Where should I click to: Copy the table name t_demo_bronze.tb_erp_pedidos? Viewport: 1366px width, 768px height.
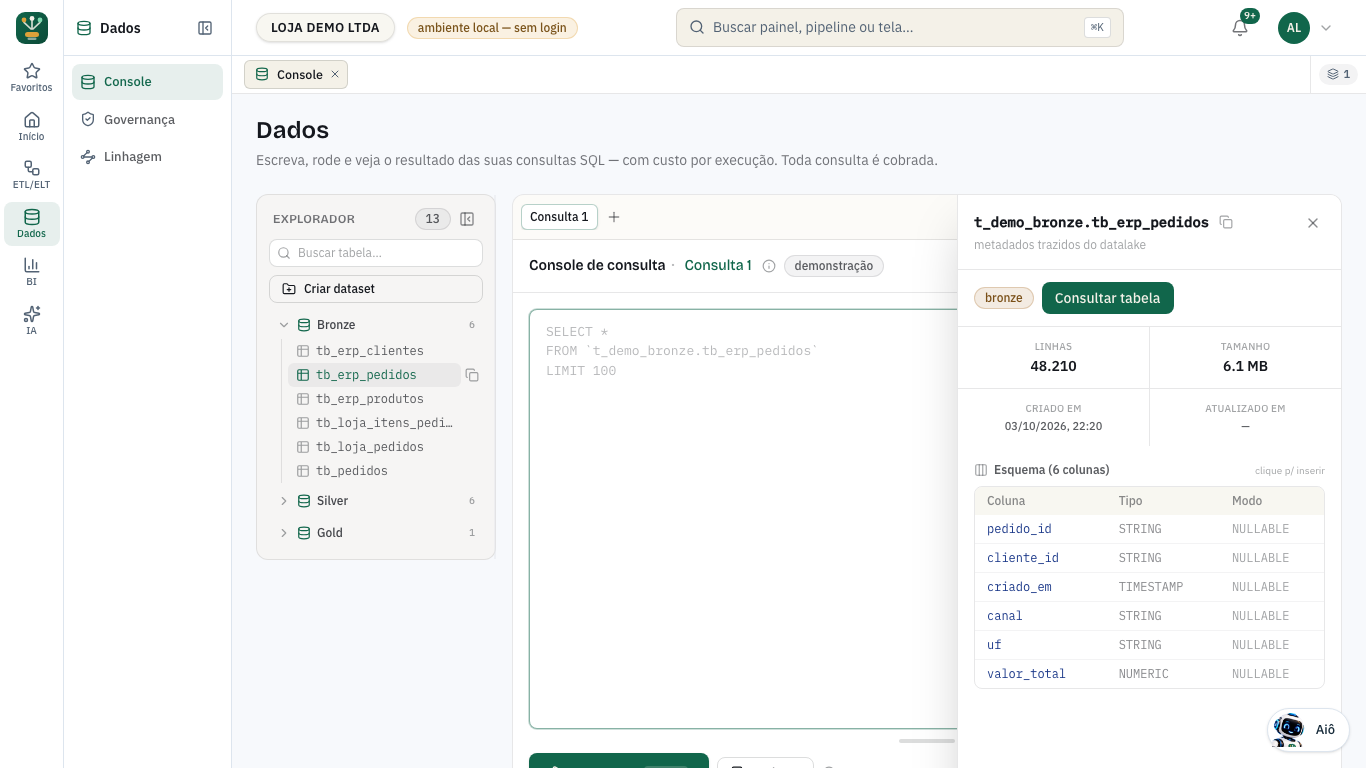(1227, 222)
